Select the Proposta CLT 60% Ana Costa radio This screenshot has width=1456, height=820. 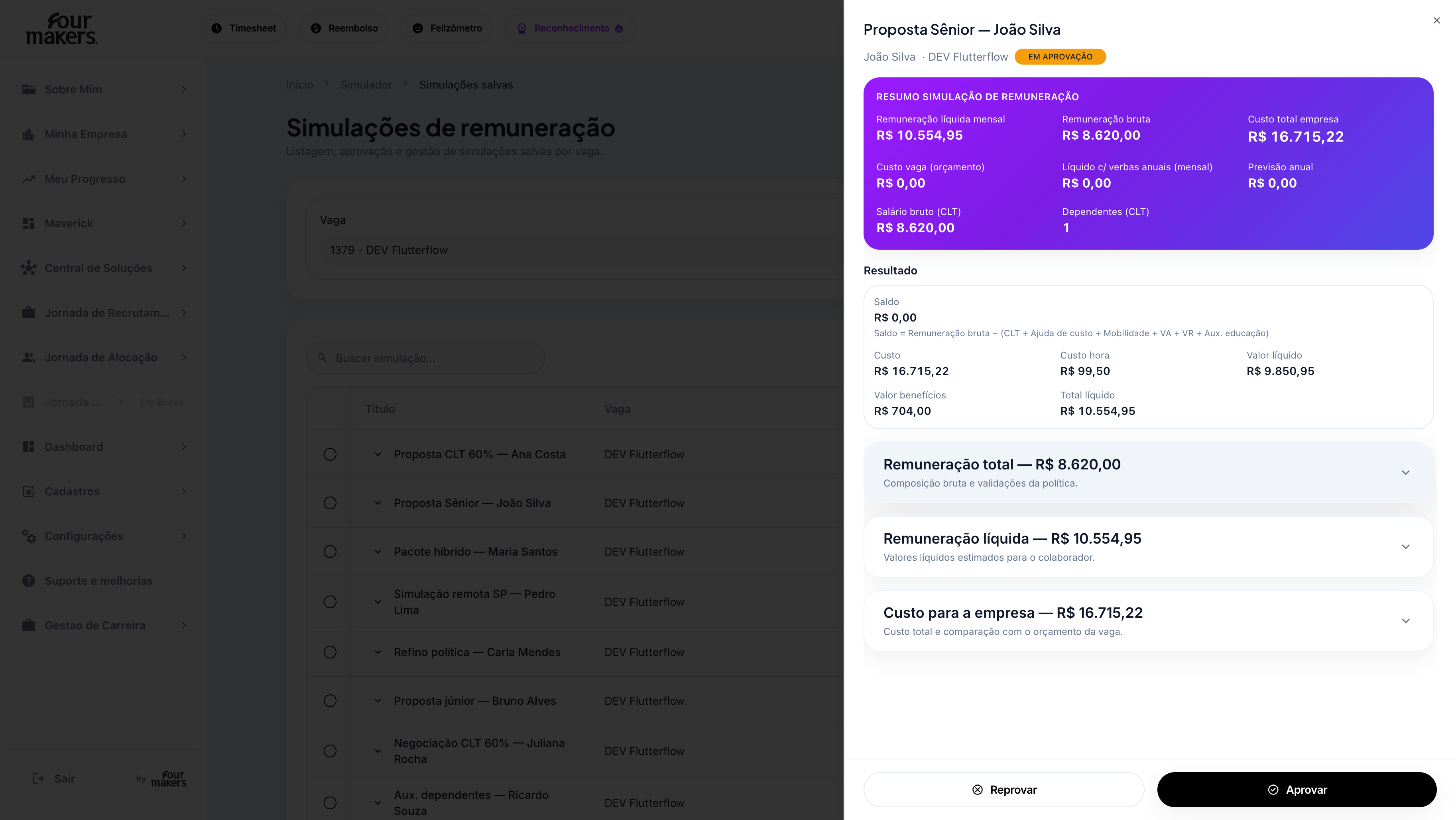pyautogui.click(x=330, y=455)
